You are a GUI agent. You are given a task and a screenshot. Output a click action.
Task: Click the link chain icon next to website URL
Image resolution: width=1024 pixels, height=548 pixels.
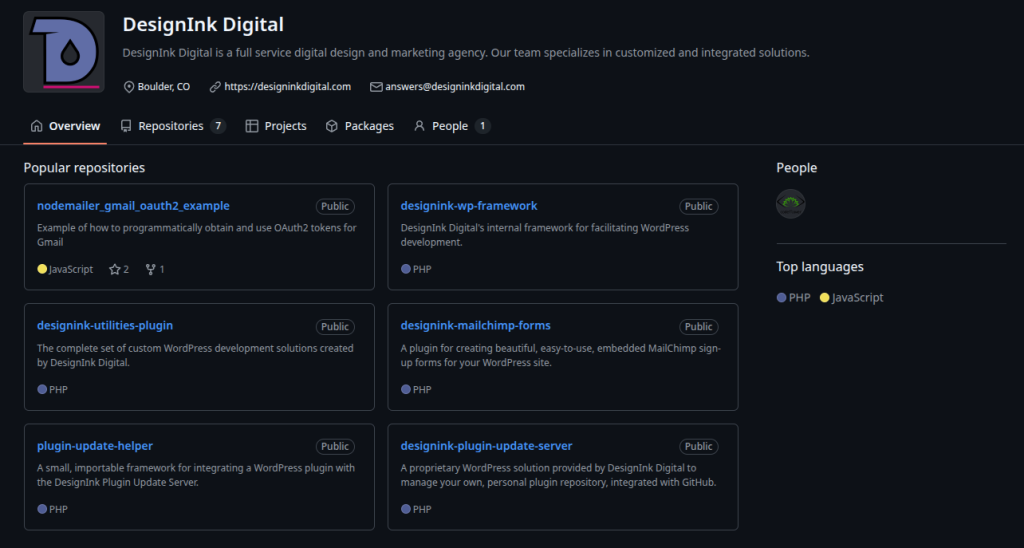point(215,87)
